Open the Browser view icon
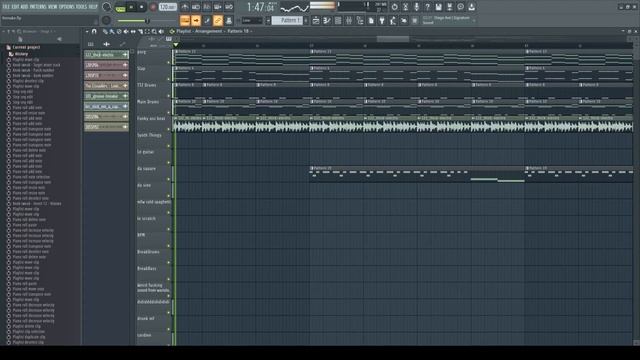The image size is (640, 360). [360, 20]
